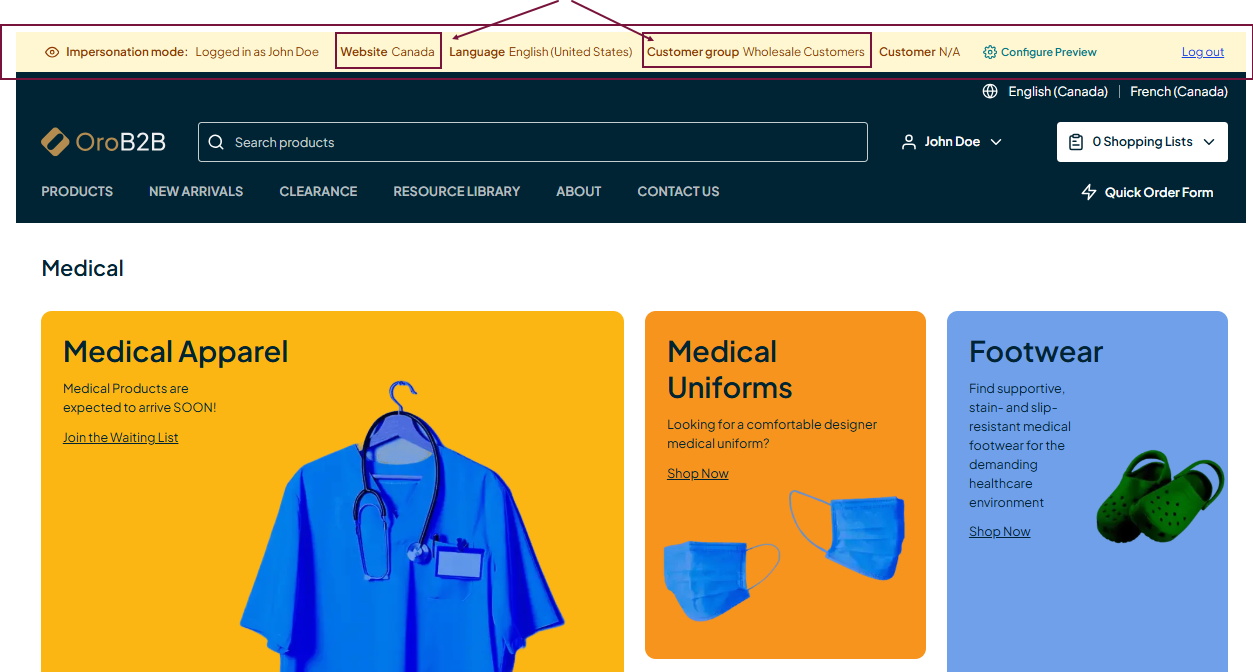This screenshot has height=672, width=1253.
Task: Click the OroB2B logo
Action: [103, 142]
